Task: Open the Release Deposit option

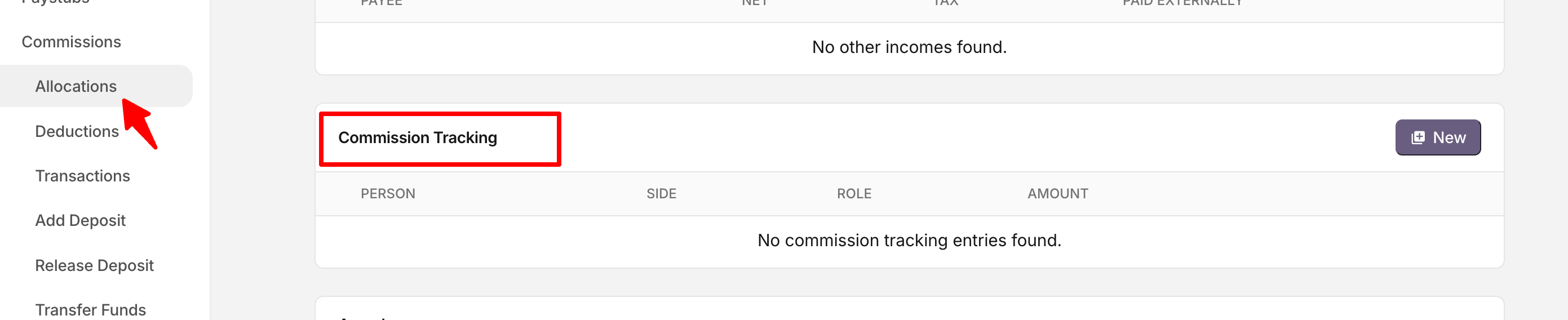Action: [x=94, y=265]
